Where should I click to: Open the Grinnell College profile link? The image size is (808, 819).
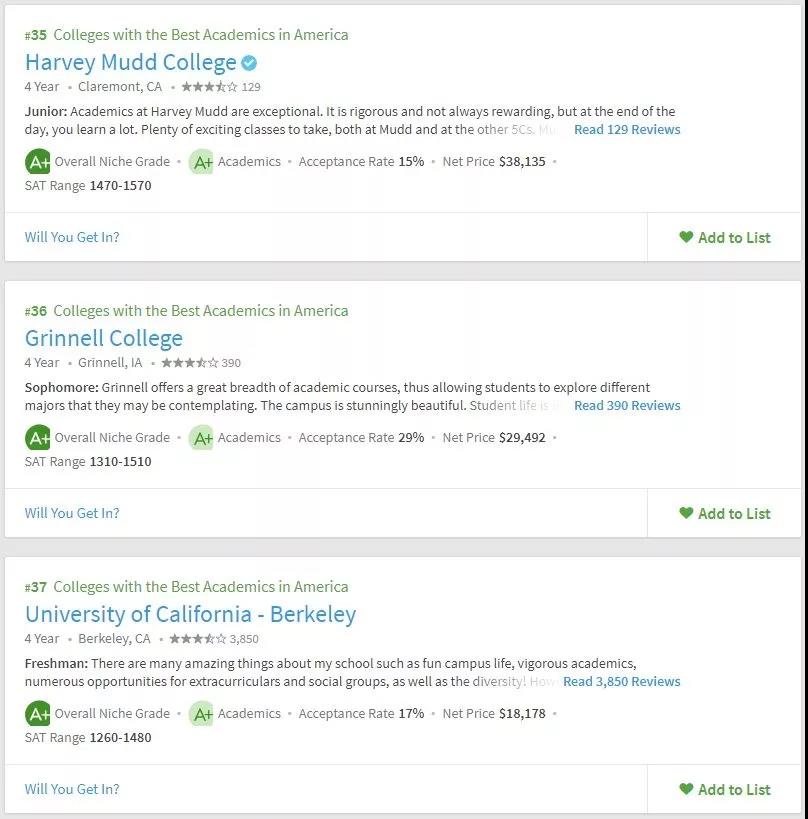pyautogui.click(x=104, y=338)
